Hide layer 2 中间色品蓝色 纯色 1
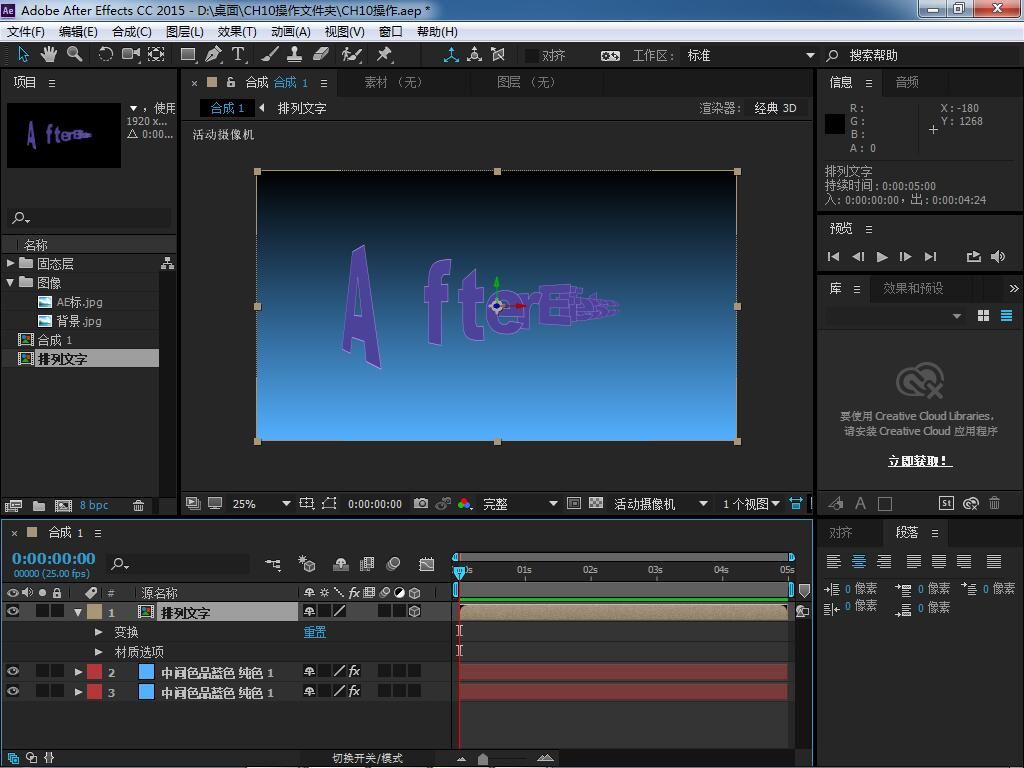 (x=12, y=671)
